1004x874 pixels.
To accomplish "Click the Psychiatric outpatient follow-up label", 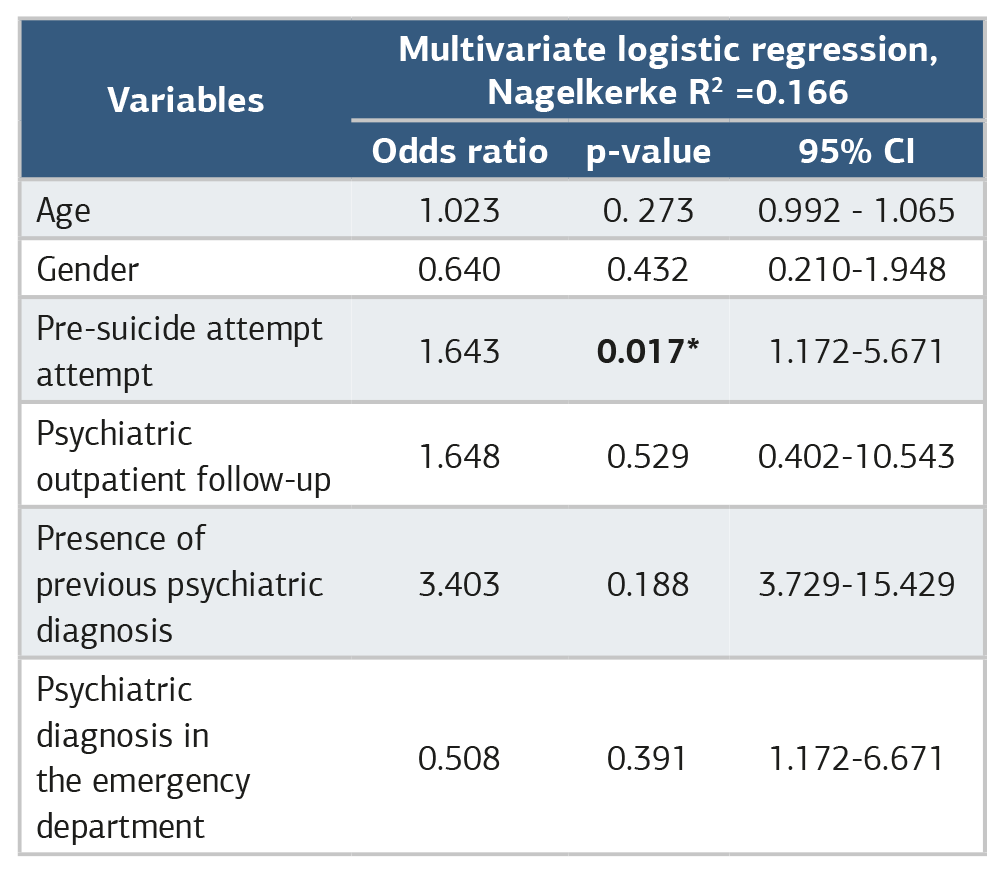I will [183, 456].
